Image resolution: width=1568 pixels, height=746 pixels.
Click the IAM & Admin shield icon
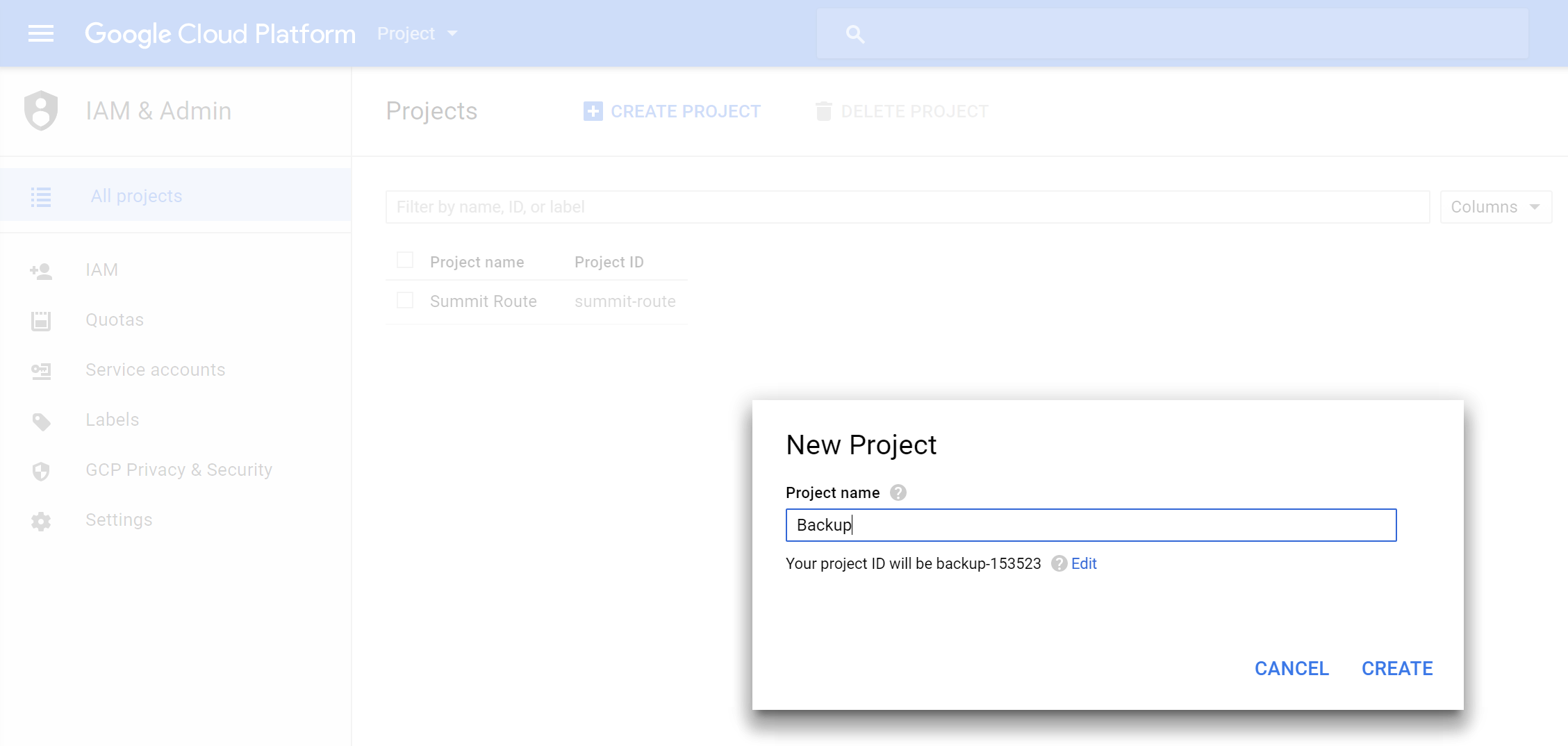click(x=41, y=110)
